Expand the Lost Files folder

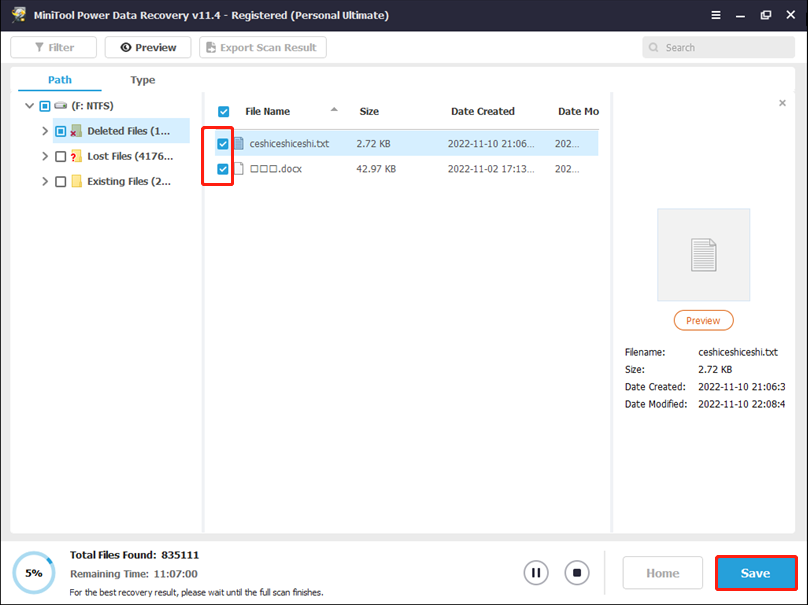pos(45,156)
